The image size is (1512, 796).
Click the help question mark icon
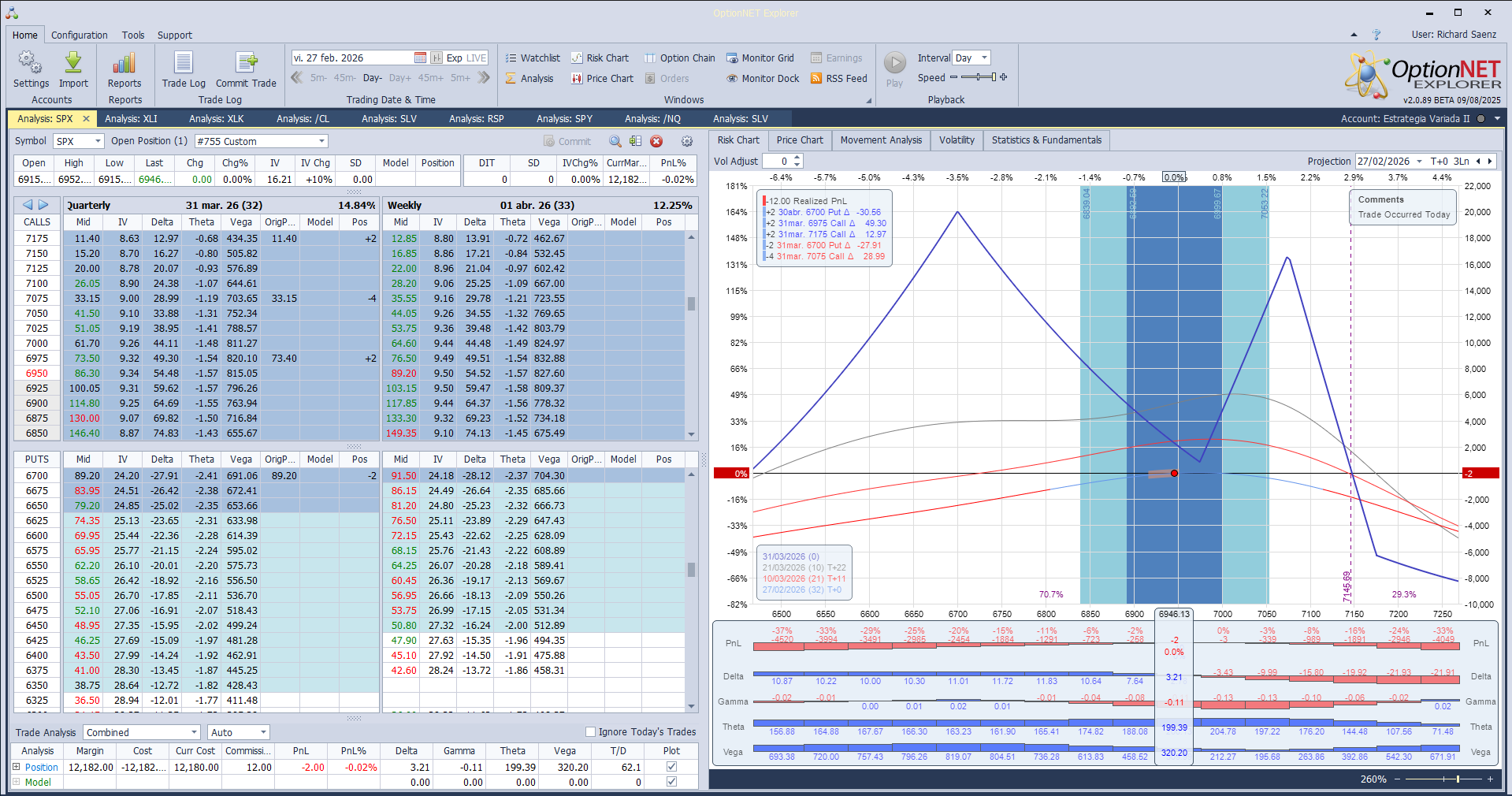[1376, 35]
